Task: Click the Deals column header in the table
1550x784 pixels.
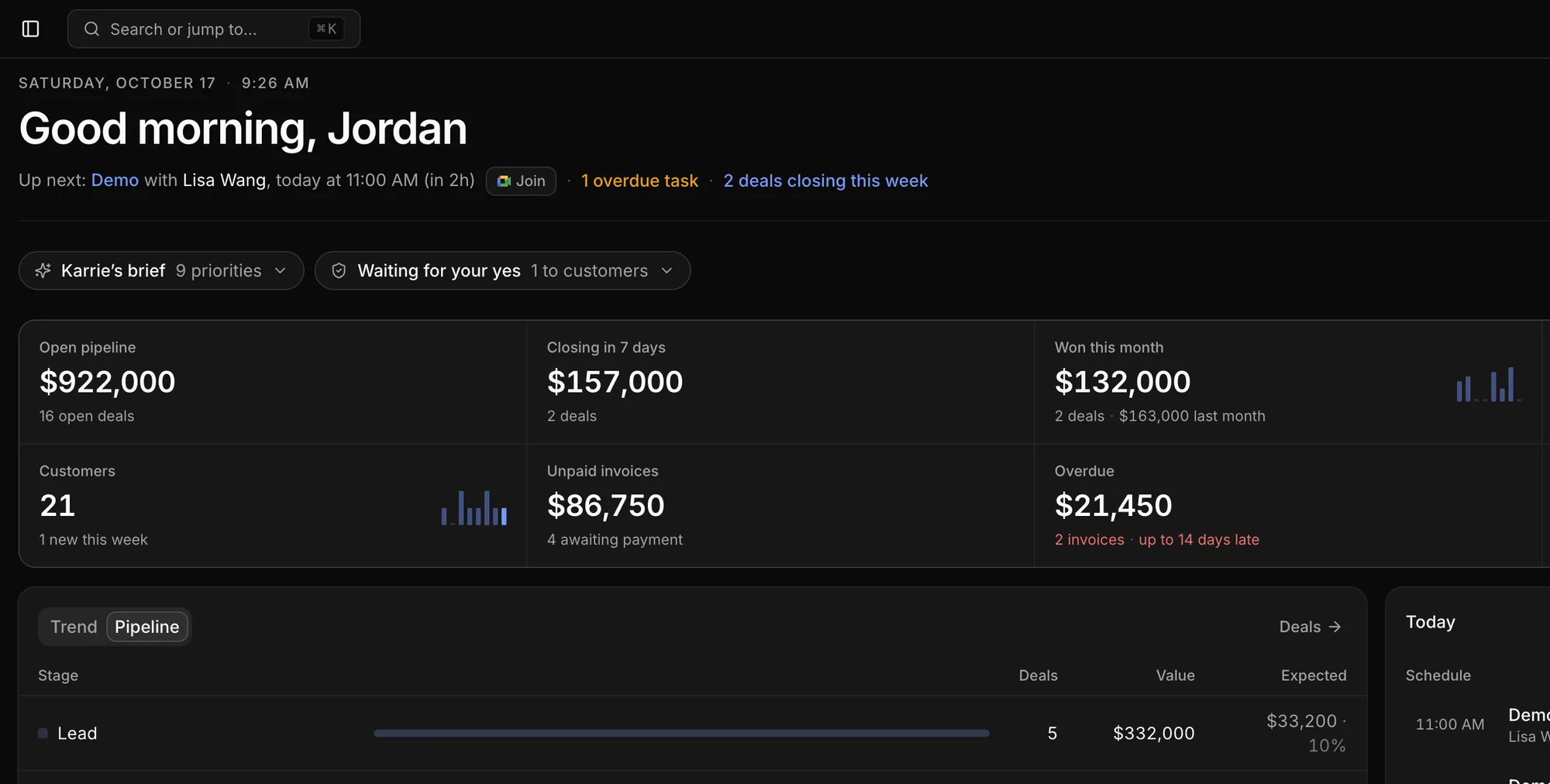Action: coord(1038,676)
